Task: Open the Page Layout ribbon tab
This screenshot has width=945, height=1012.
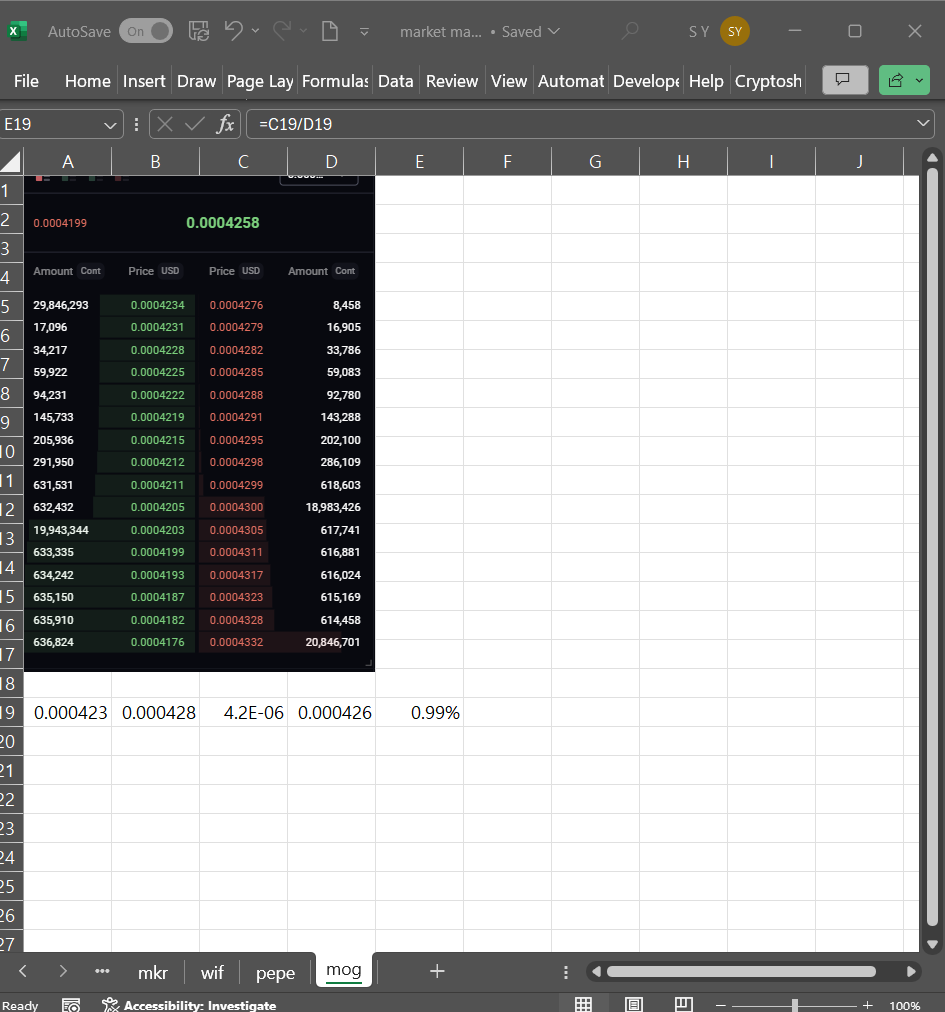Action: (x=260, y=81)
